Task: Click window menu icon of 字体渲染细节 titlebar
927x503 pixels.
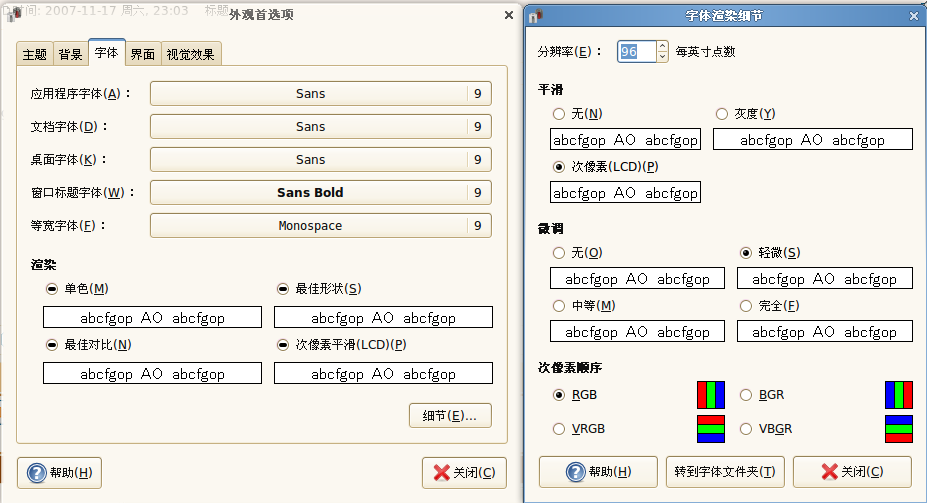Action: pyautogui.click(x=536, y=16)
